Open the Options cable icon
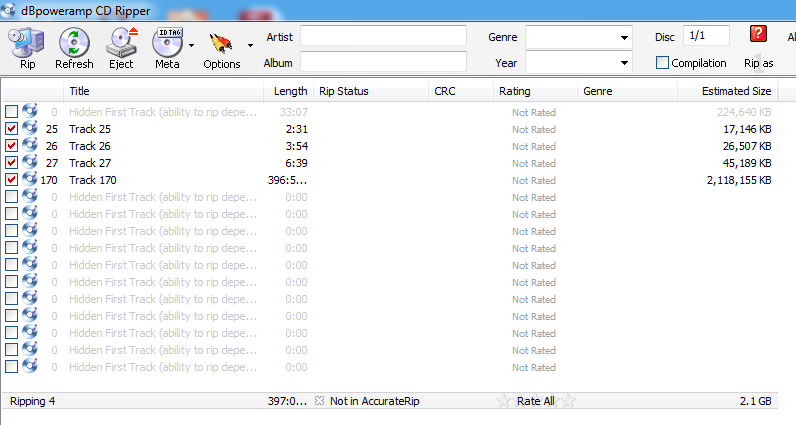The height and width of the screenshot is (425, 796). (x=221, y=45)
